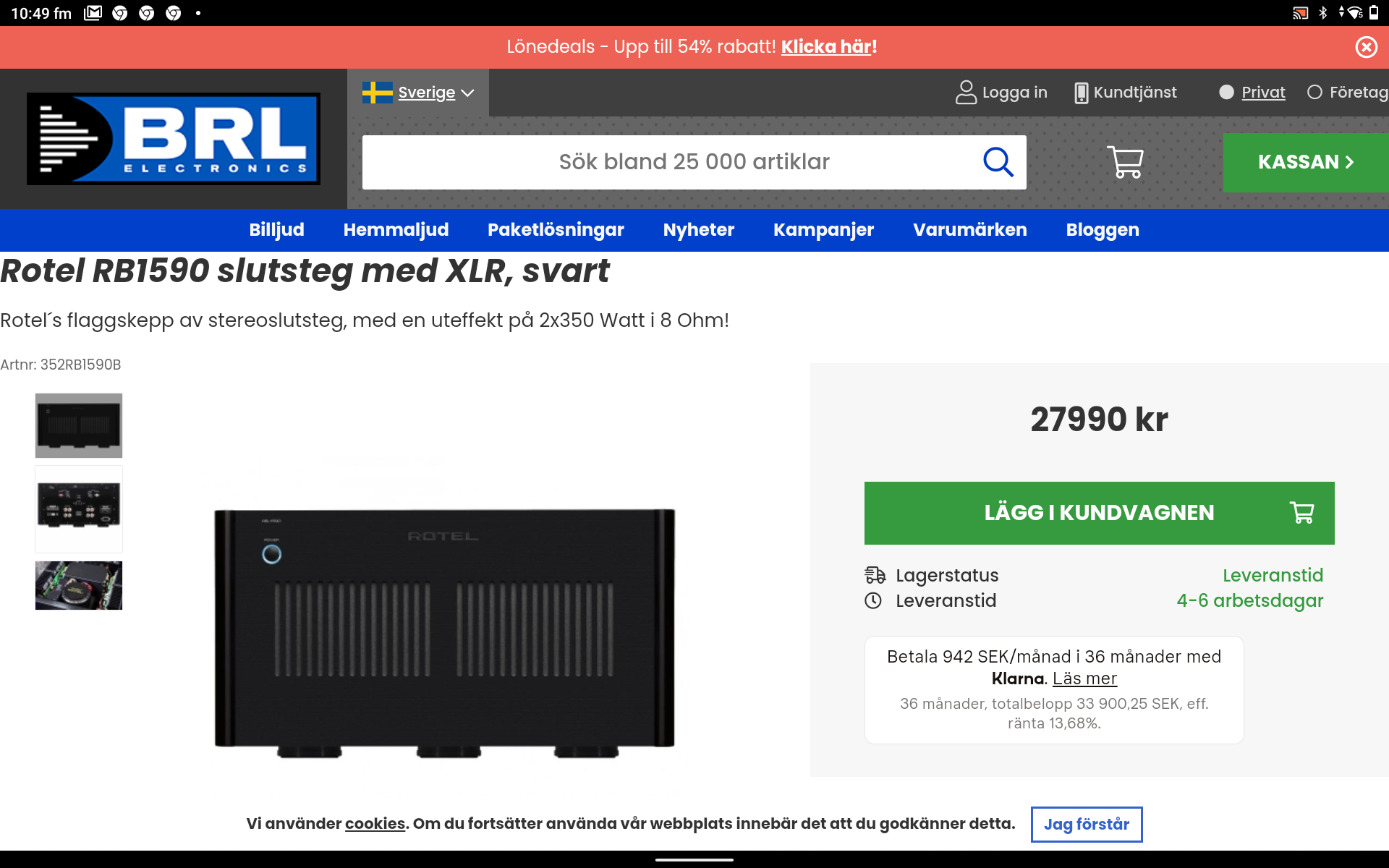Click the 27990 kr price text
Viewport: 1389px width, 868px height.
click(1099, 420)
